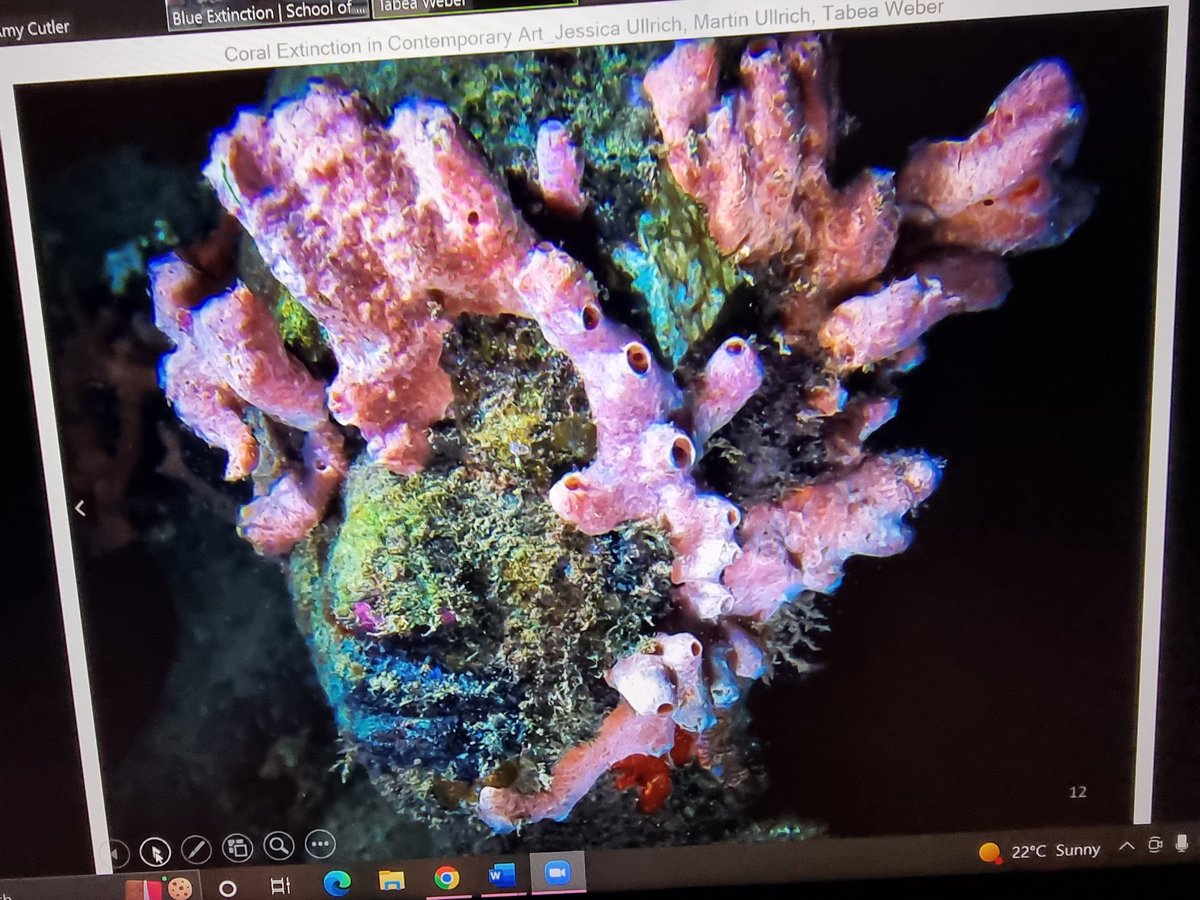
Task: Open Microsoft Edge from the taskbar
Action: point(337,883)
